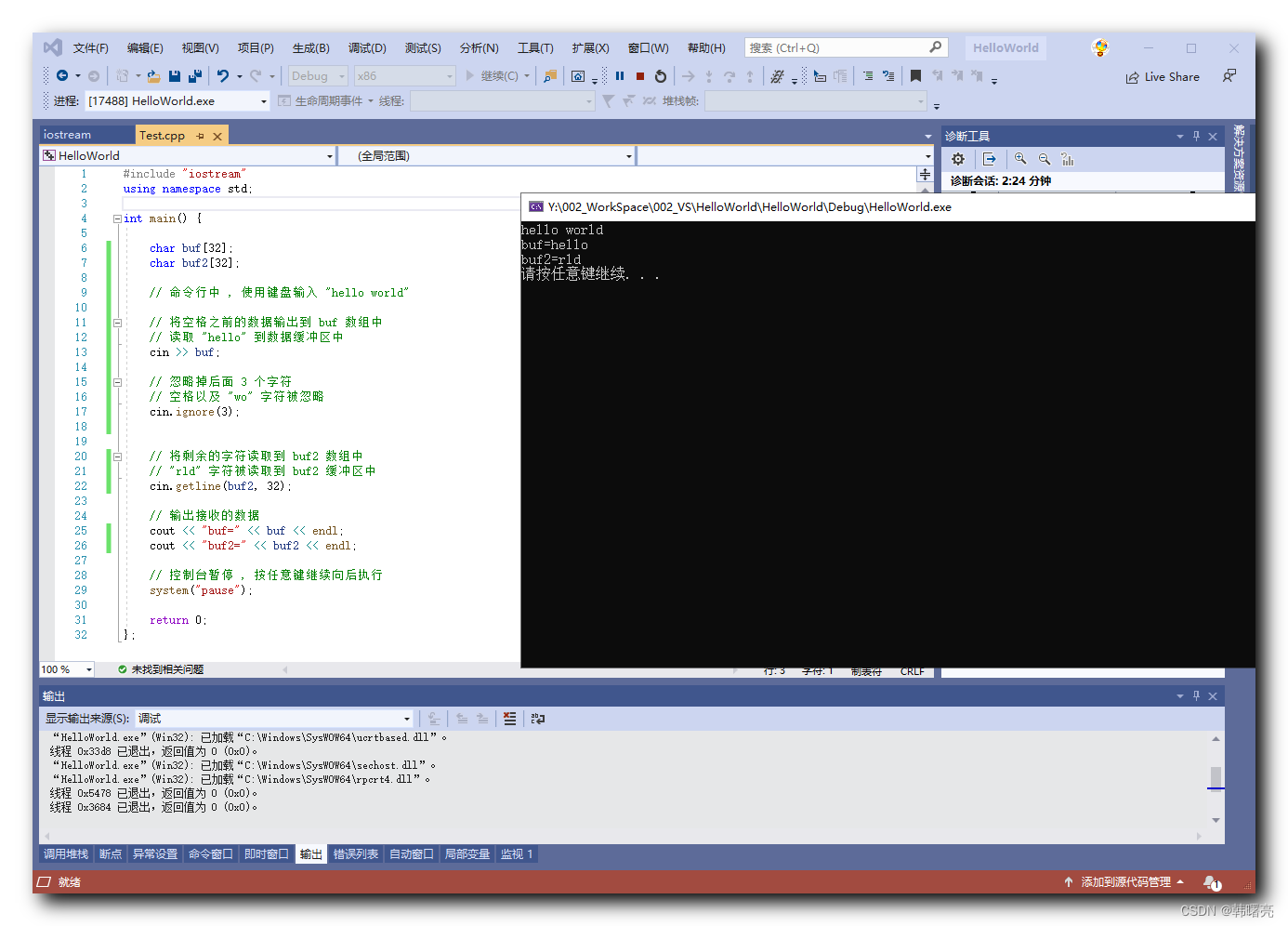
Task: Click the 未找到相关问题 status indicator
Action: [161, 669]
